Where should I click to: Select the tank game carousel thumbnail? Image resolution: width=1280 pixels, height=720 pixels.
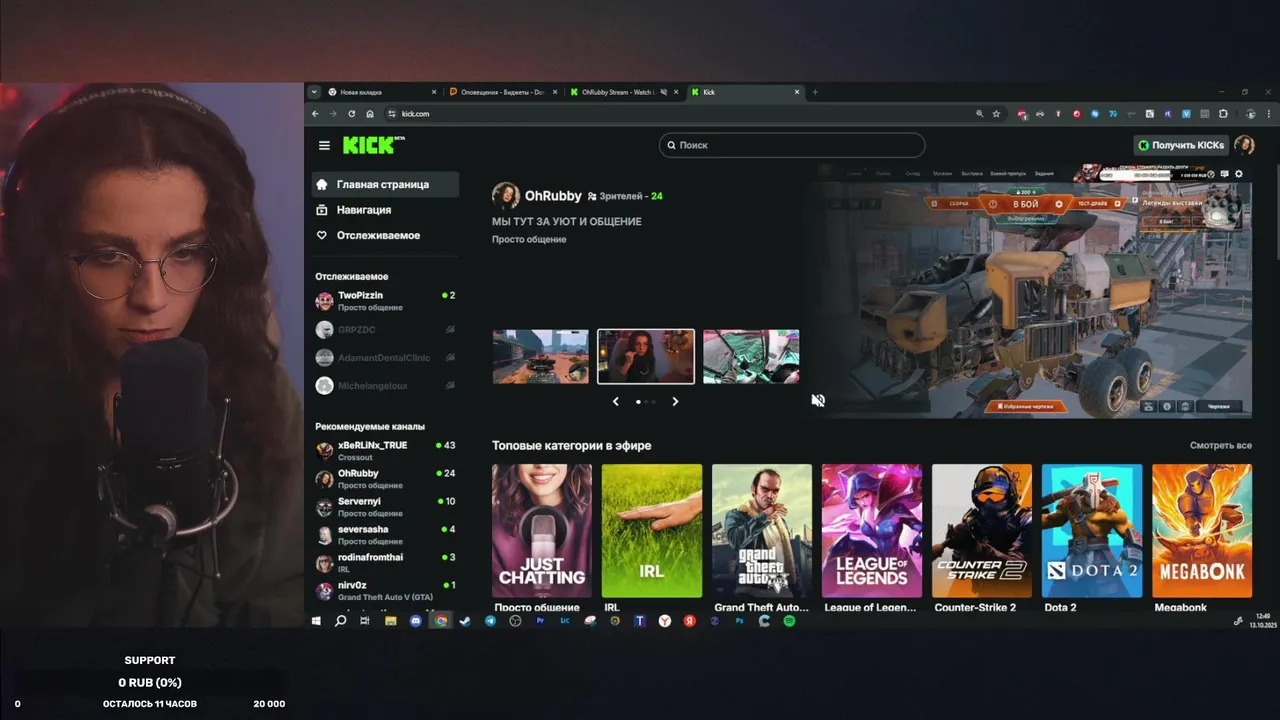point(540,357)
